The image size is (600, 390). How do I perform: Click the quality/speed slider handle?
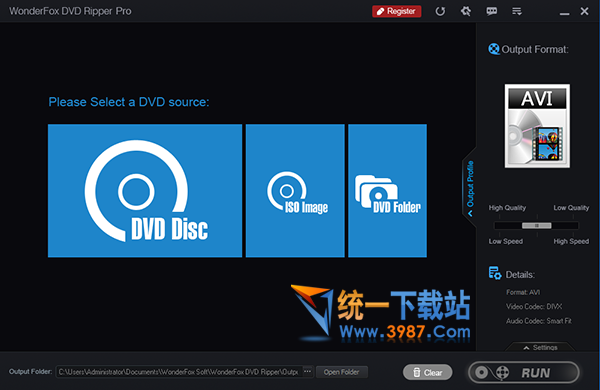(x=536, y=225)
